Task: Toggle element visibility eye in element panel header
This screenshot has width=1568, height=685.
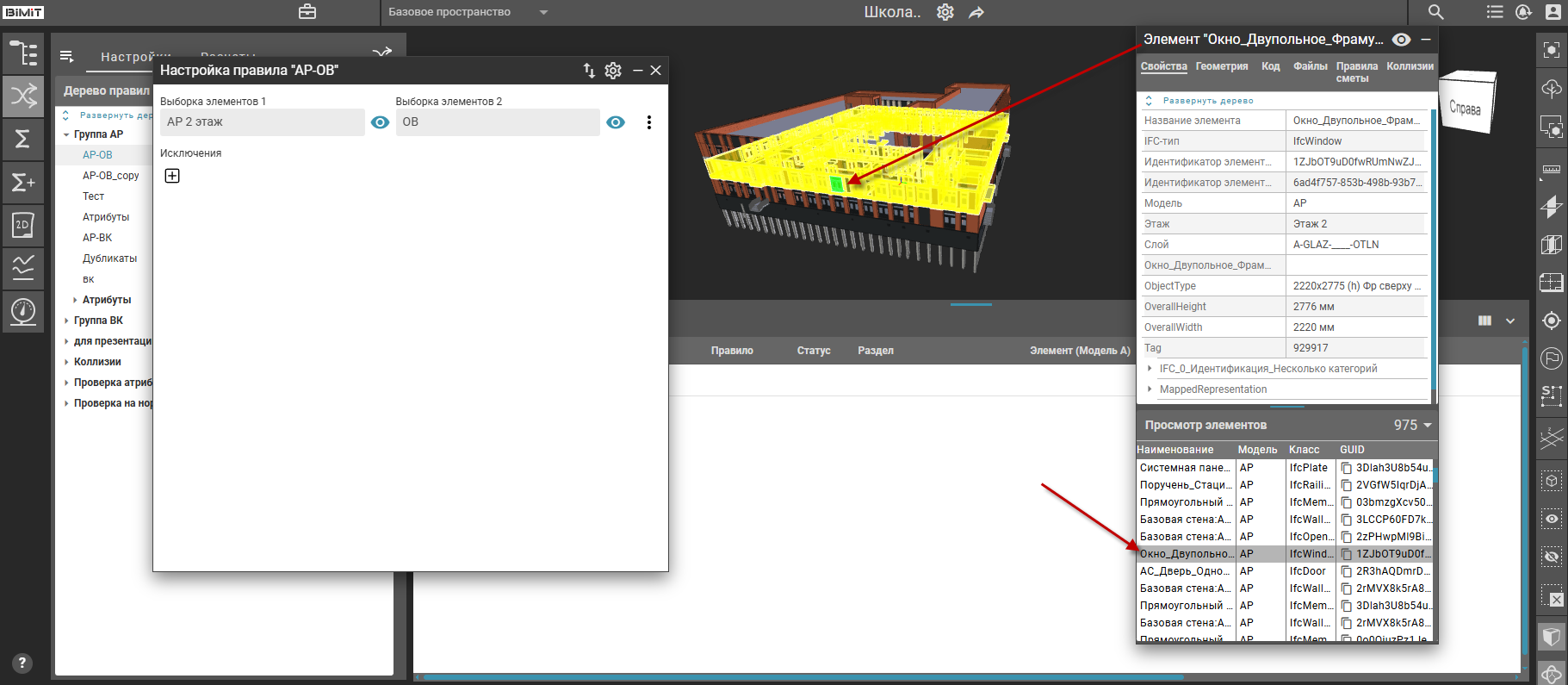Action: [x=1401, y=40]
